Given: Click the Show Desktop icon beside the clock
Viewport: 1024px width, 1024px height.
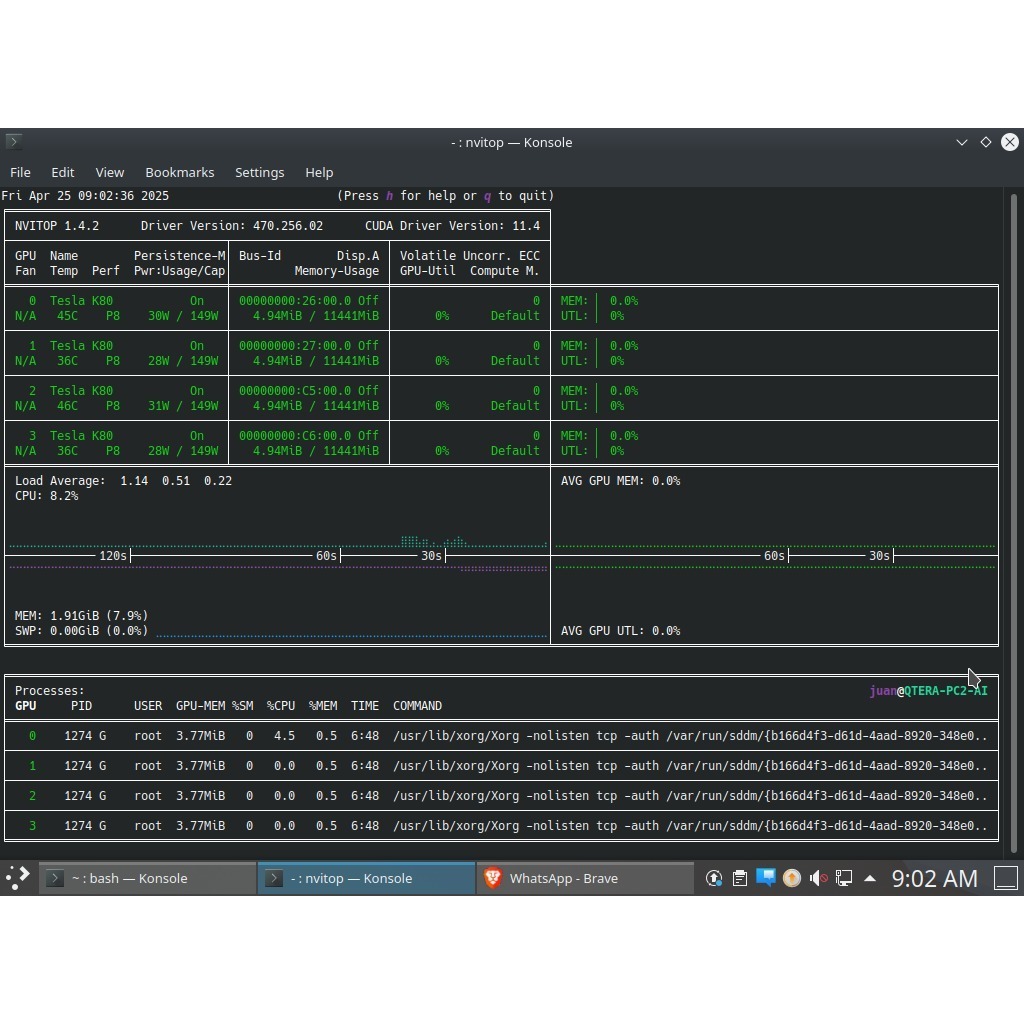Looking at the screenshot, I should pyautogui.click(x=1006, y=878).
